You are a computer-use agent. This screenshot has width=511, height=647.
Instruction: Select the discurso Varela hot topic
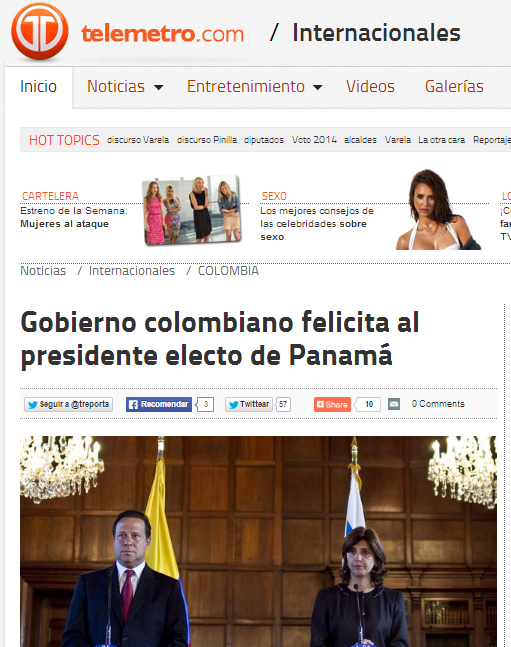coord(138,140)
